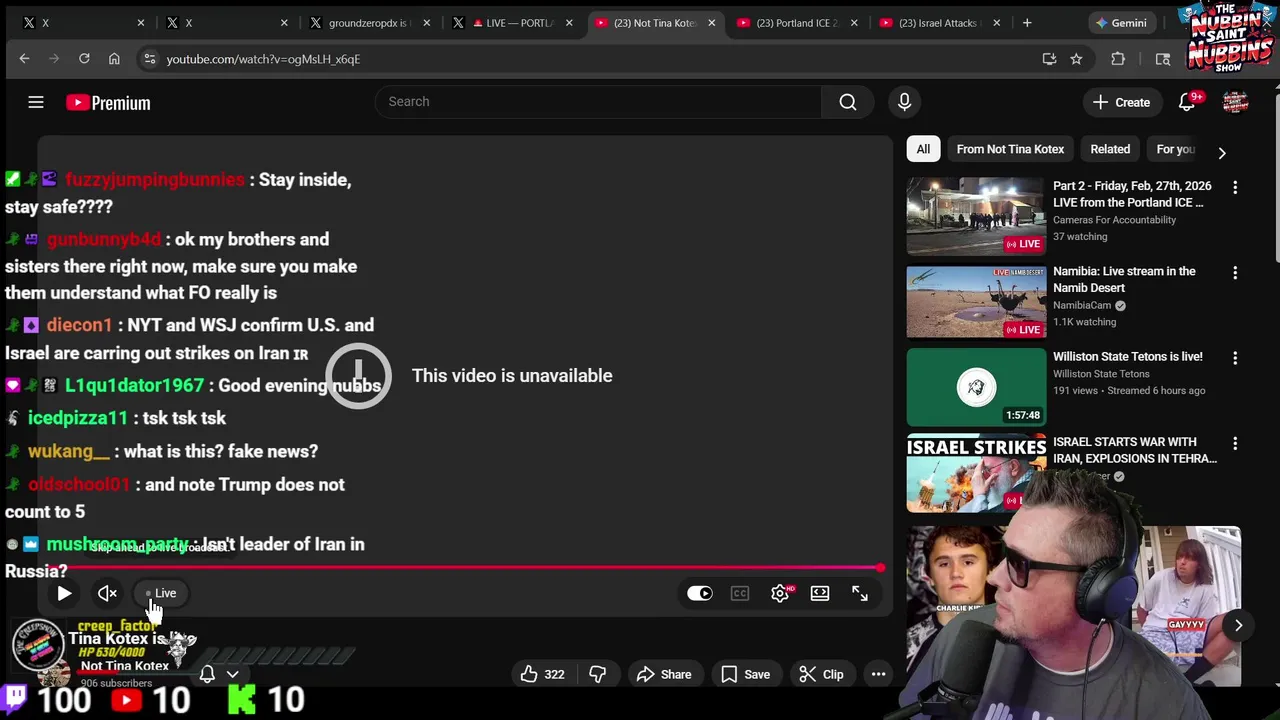Open options for Israel Starts War video
Screen dimensions: 1280x720
click(1235, 443)
